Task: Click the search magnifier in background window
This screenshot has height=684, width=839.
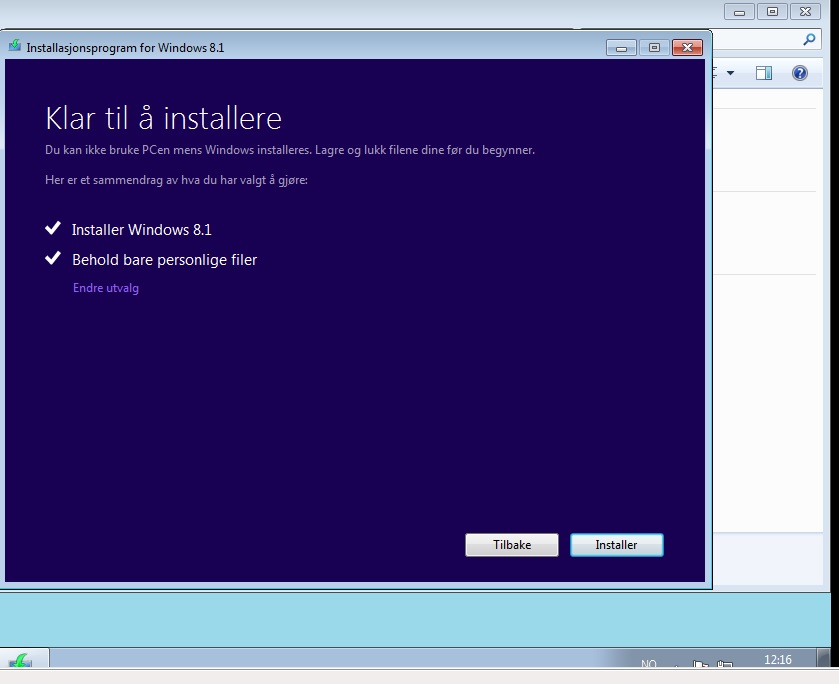Action: click(x=809, y=39)
